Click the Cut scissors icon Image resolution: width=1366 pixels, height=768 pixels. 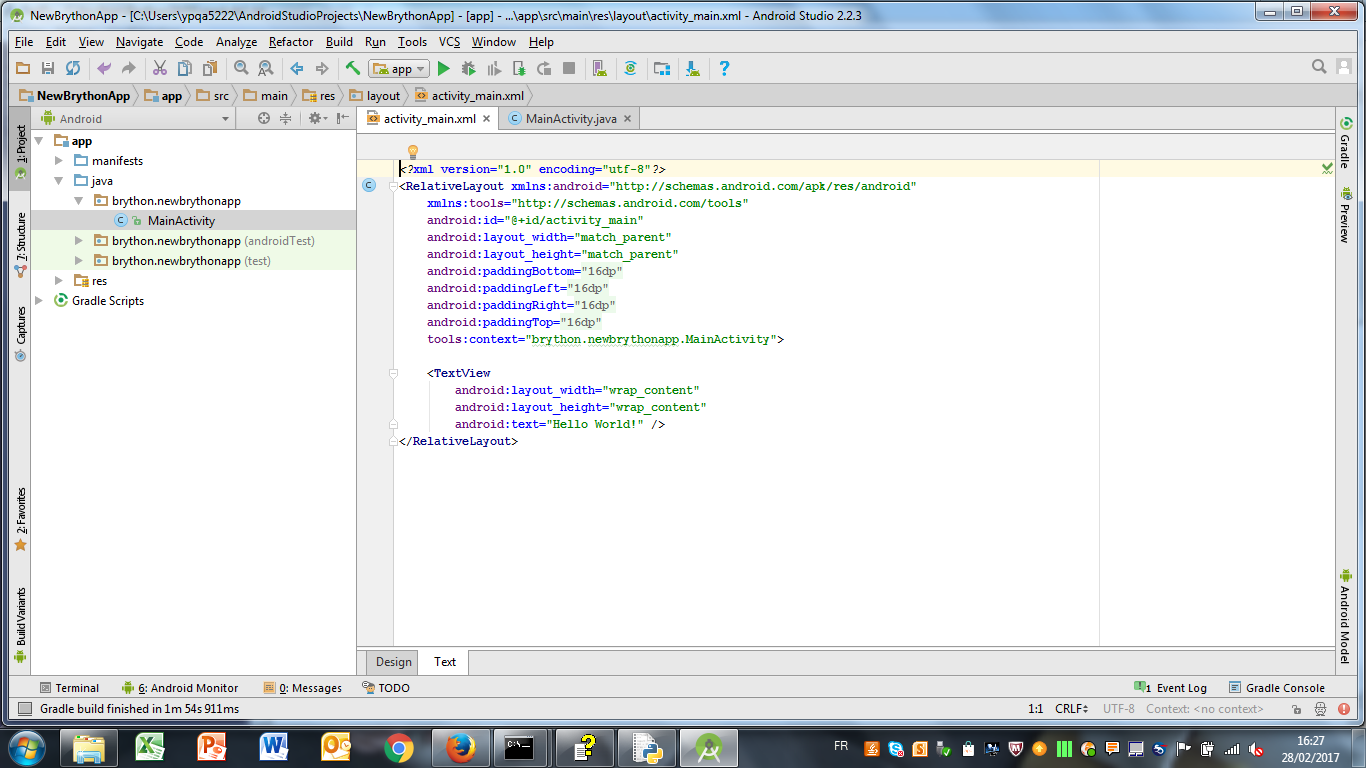coord(159,69)
